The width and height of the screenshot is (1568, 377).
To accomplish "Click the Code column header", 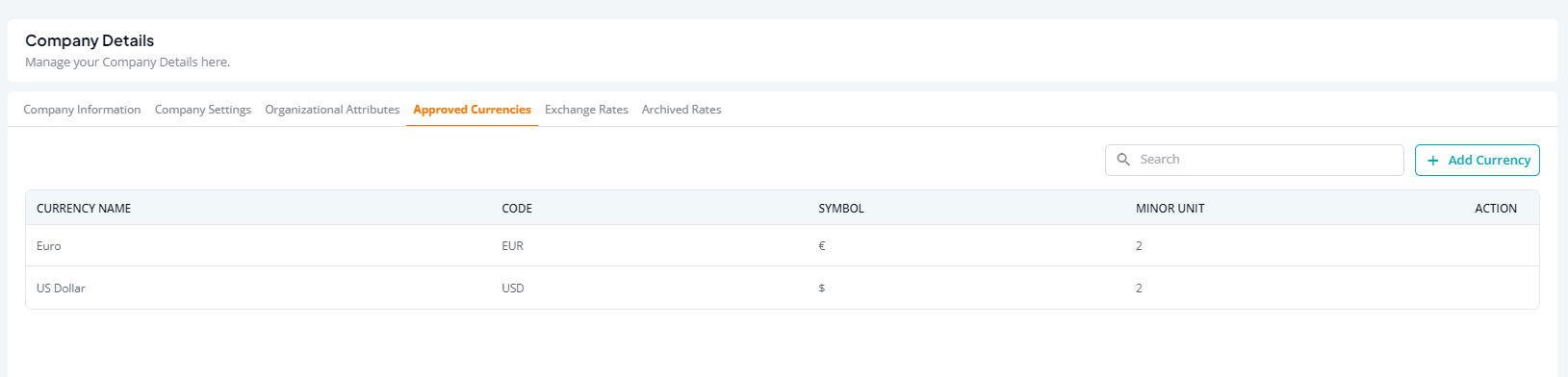I will (x=517, y=209).
